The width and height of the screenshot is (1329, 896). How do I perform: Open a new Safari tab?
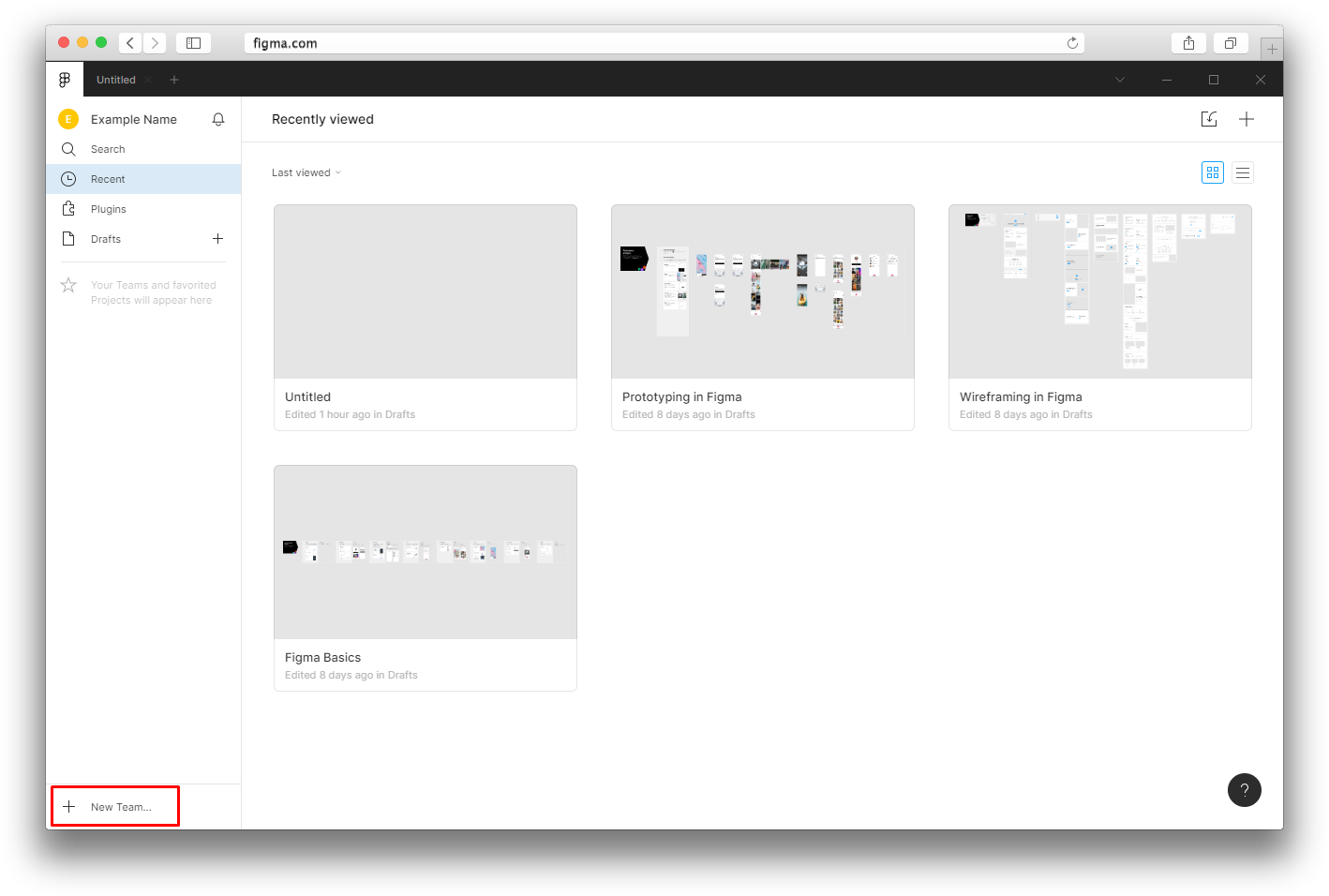coord(1272,48)
